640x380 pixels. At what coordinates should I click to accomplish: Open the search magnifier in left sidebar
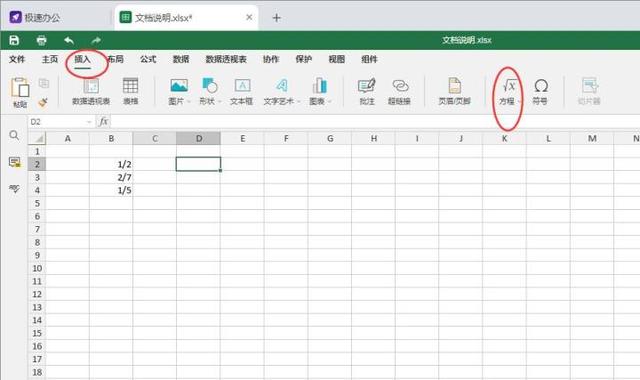click(x=14, y=136)
